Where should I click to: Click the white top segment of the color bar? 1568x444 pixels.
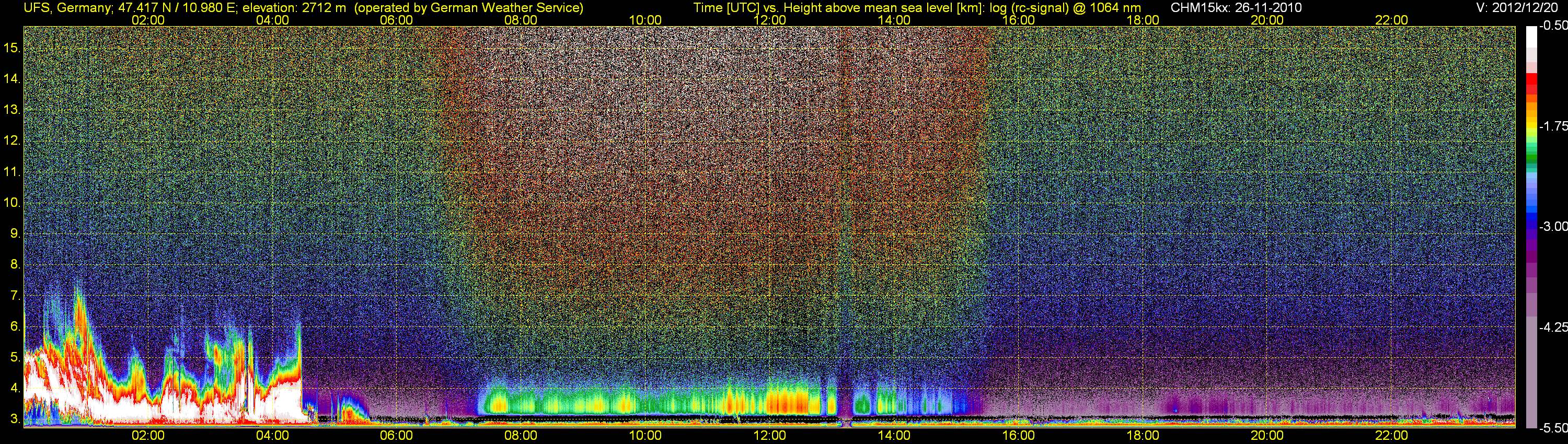pyautogui.click(x=1531, y=37)
